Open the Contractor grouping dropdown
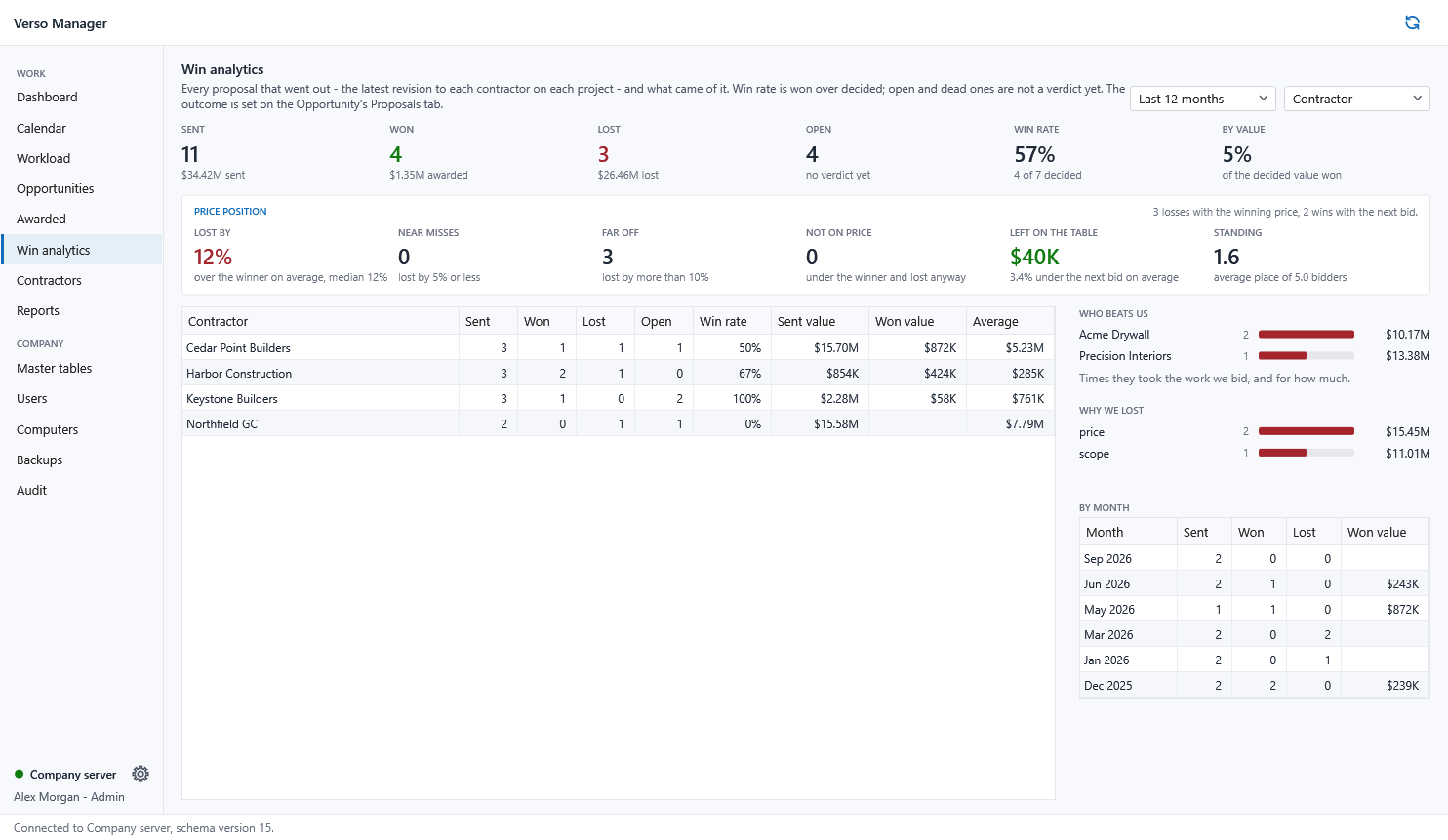 pos(1357,99)
